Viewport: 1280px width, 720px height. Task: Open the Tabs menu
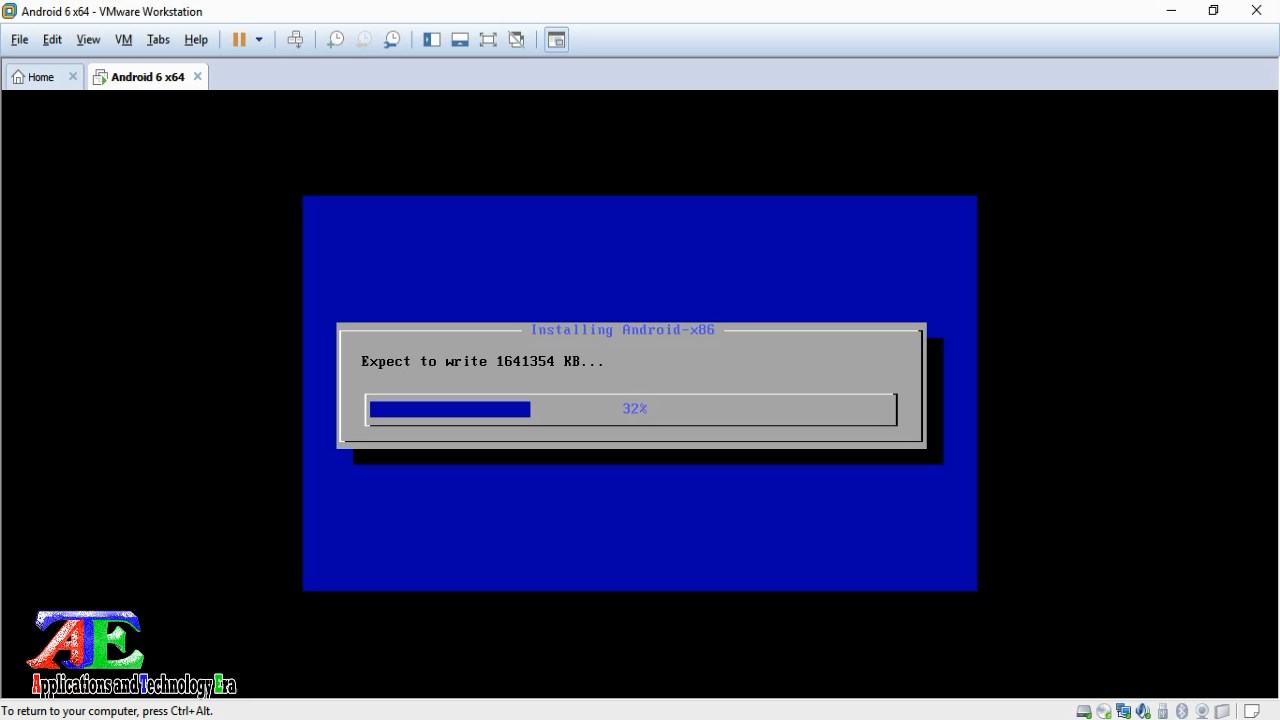[158, 40]
